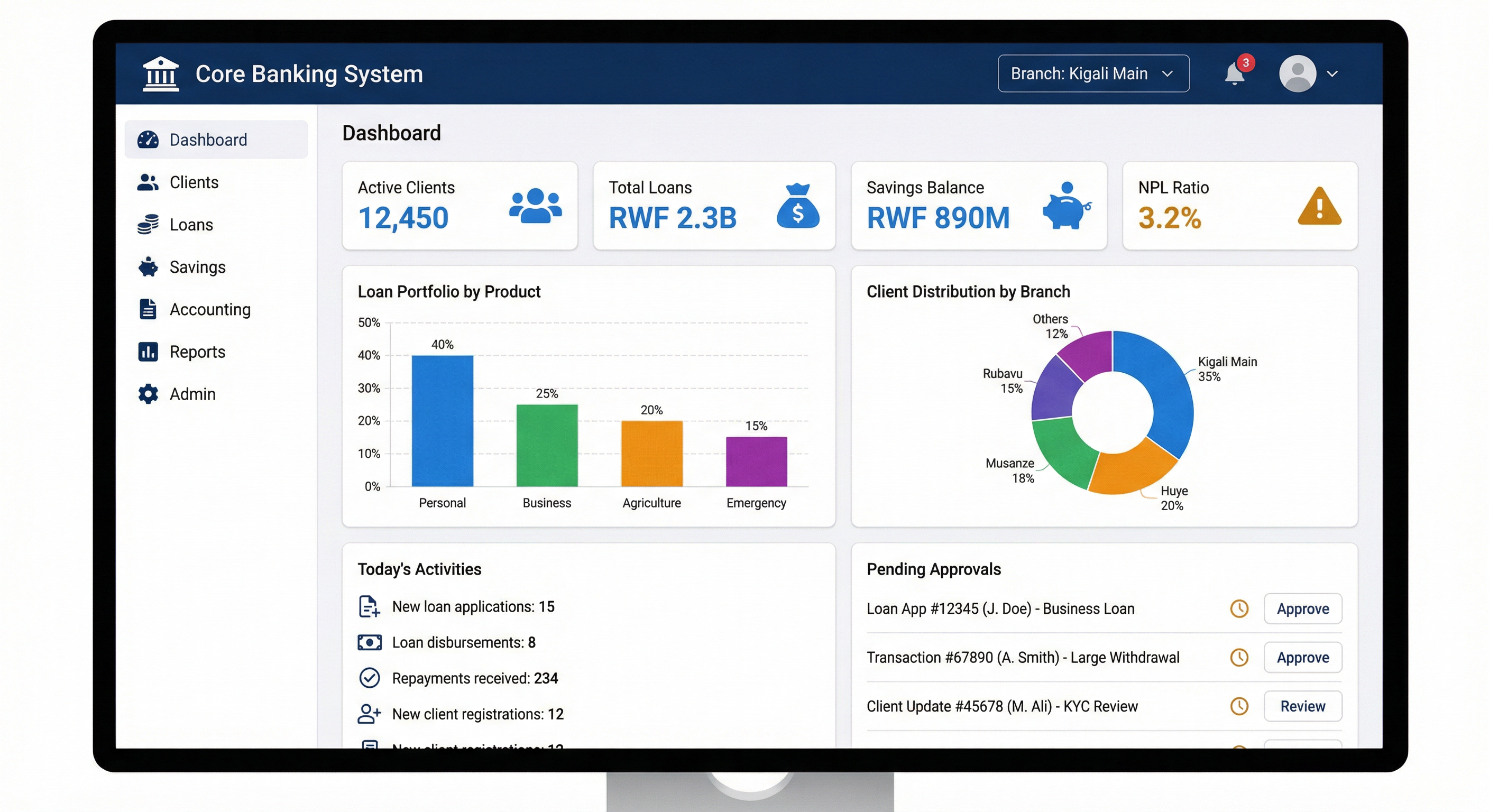Click the NPL Ratio warning triangle icon
The height and width of the screenshot is (812, 1489).
[1319, 206]
